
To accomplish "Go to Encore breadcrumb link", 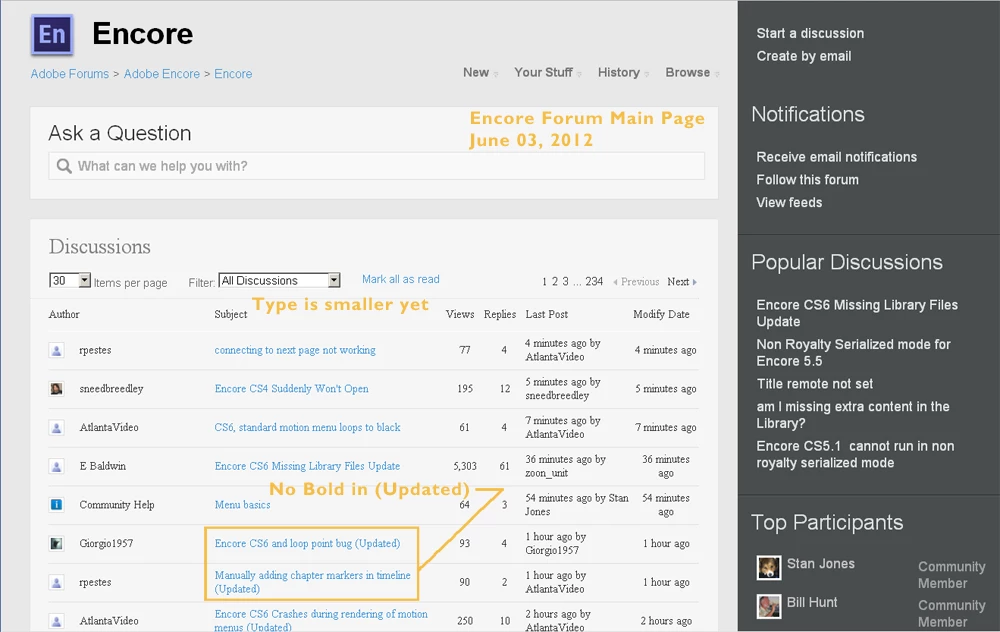I will click(x=233, y=74).
